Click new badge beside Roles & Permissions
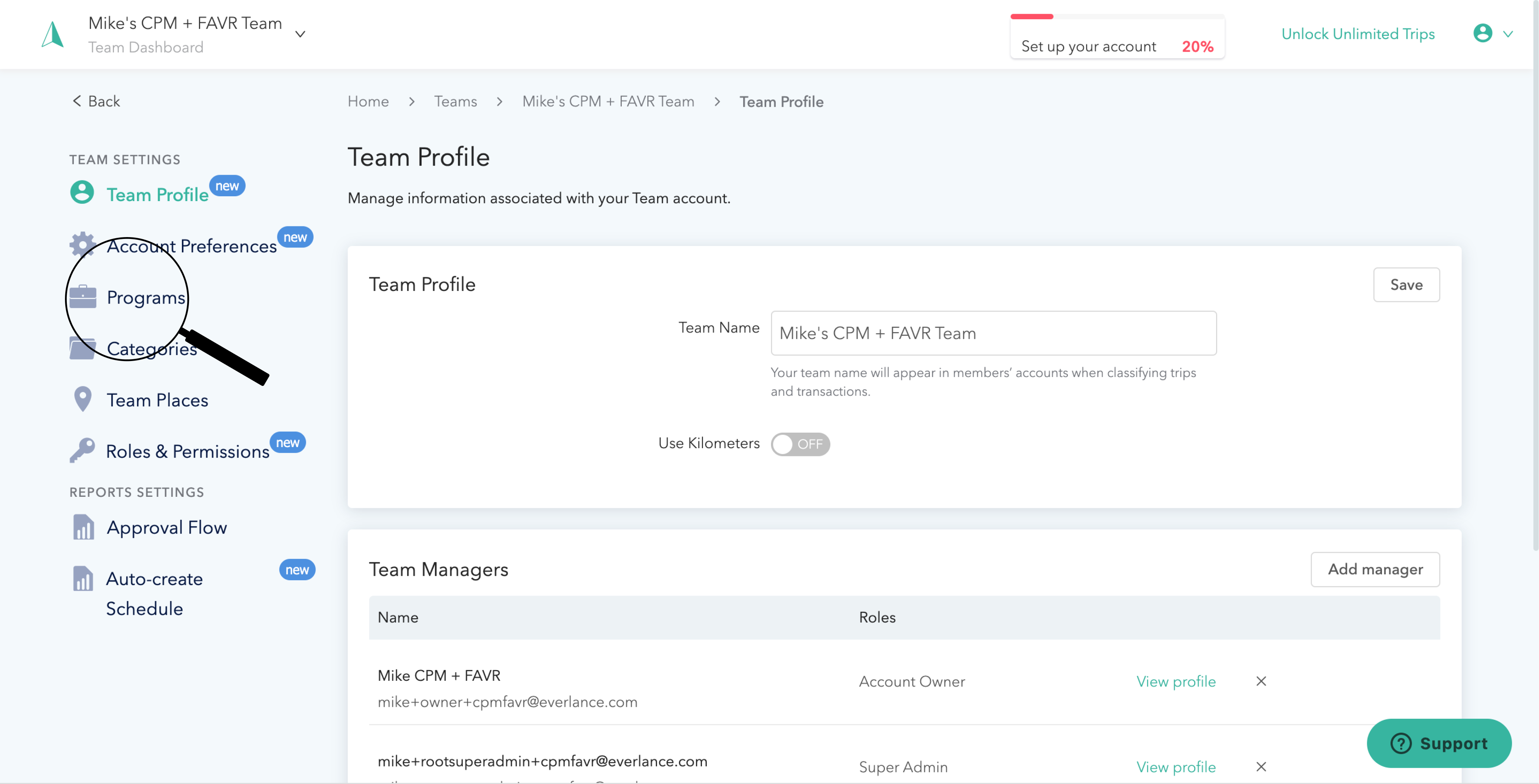The width and height of the screenshot is (1539, 784). pos(287,442)
